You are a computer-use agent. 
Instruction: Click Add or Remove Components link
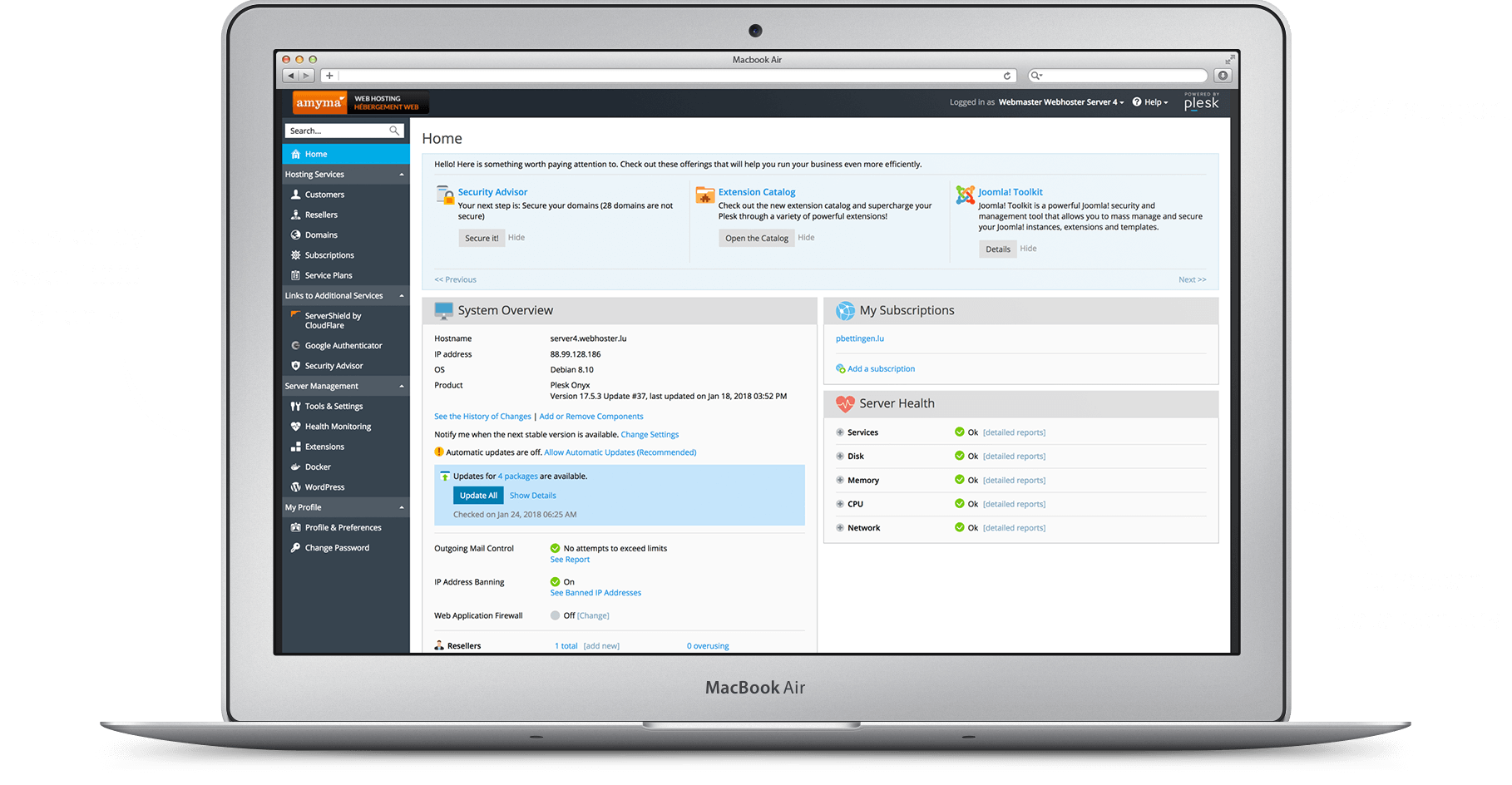pyautogui.click(x=591, y=417)
